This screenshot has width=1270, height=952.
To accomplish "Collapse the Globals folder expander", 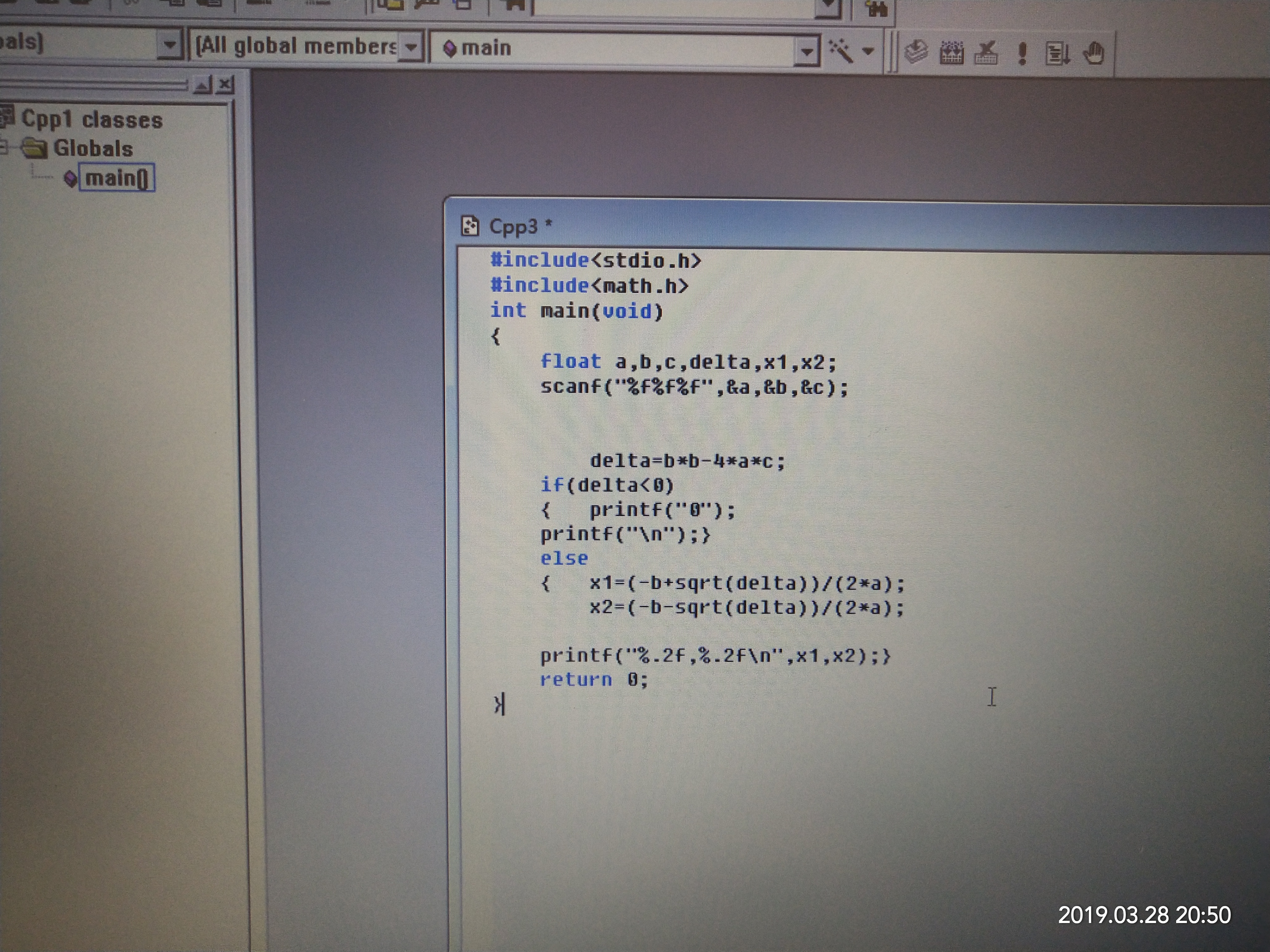I will [4, 148].
